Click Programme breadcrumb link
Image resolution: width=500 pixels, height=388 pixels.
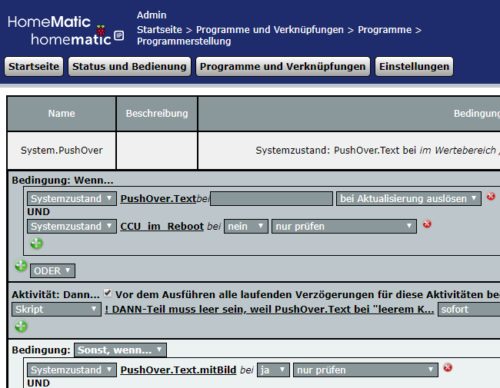pyautogui.click(x=385, y=30)
